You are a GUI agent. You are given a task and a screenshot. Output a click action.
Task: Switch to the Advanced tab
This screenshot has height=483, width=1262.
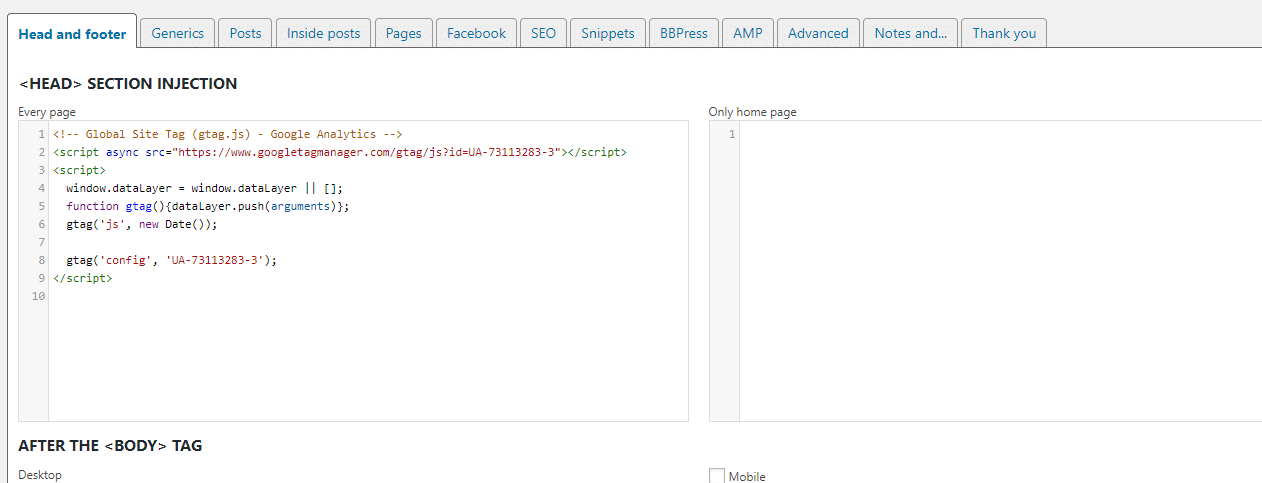point(818,33)
